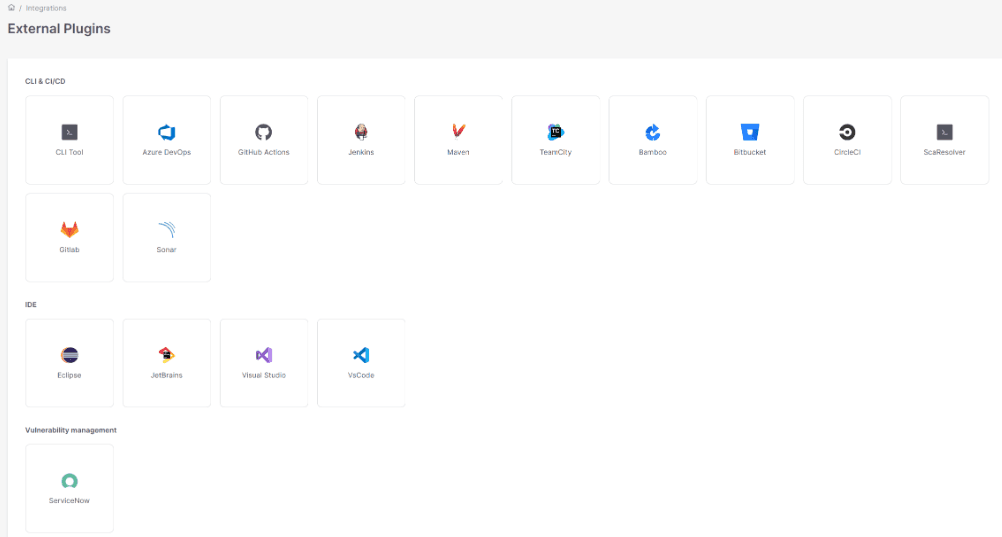
Task: Select the Azure DevOps plugin
Action: (167, 140)
